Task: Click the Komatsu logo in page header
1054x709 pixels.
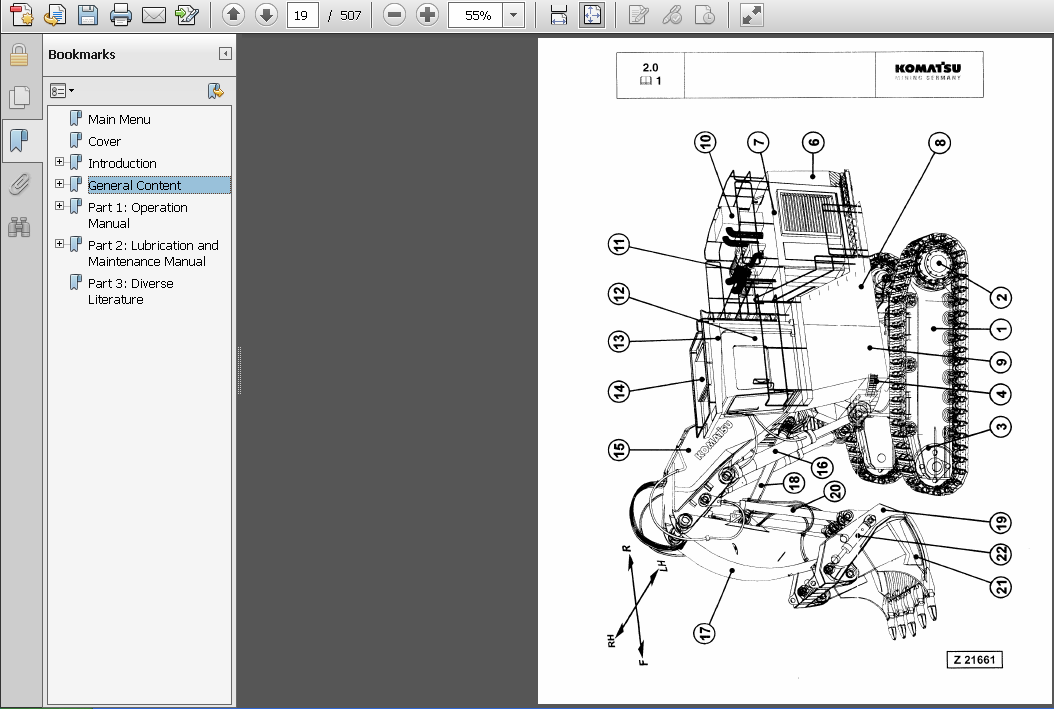Action: coord(928,71)
